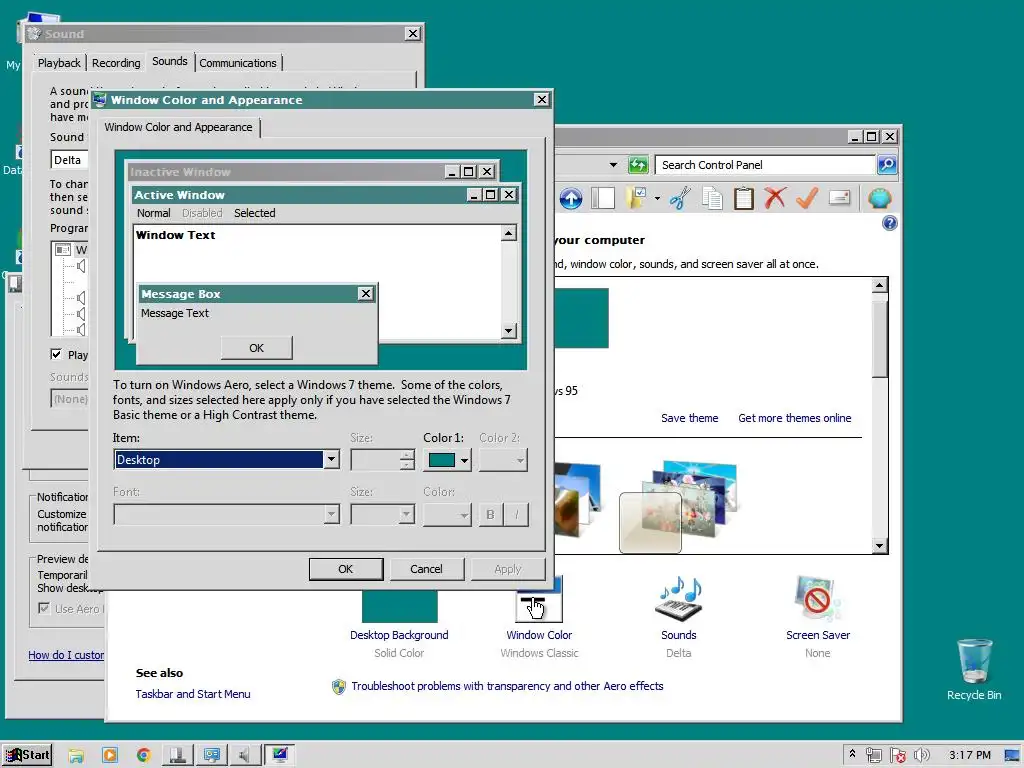
Task: Click the Selected menu in preview
Action: pos(255,213)
